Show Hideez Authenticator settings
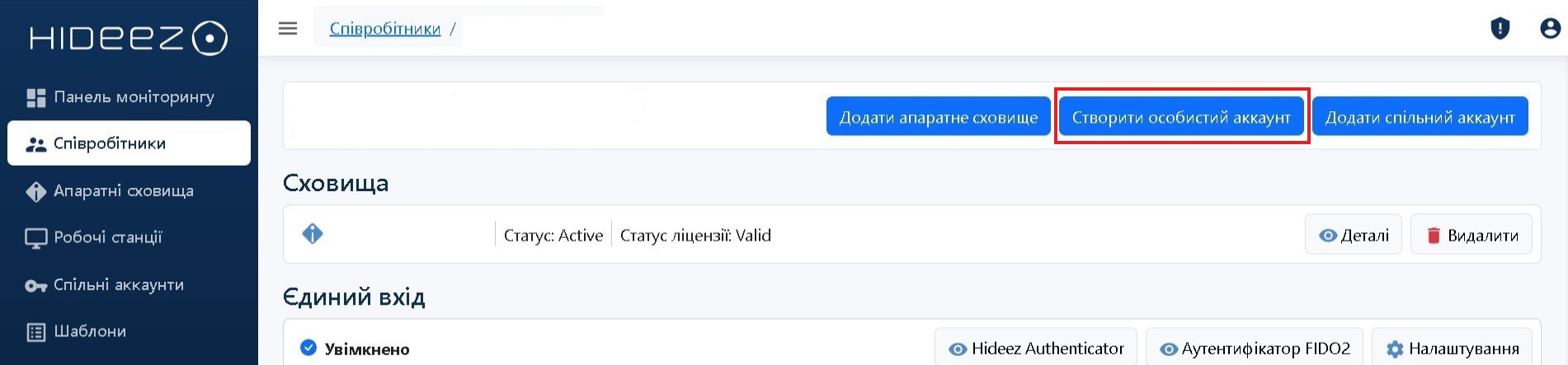Viewport: 1568px width, 365px height. [x=1035, y=349]
